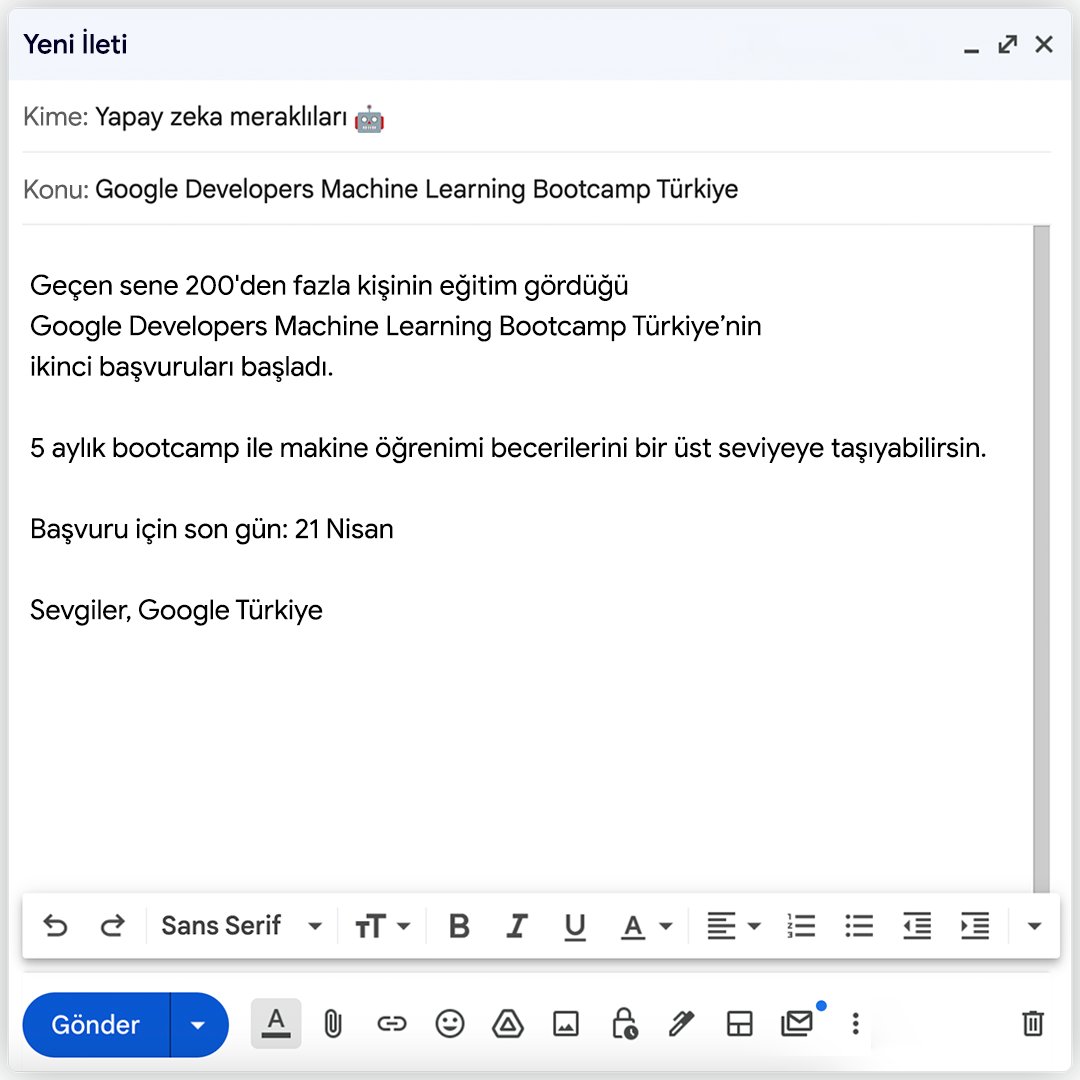Toggle italic formatting

pyautogui.click(x=517, y=926)
